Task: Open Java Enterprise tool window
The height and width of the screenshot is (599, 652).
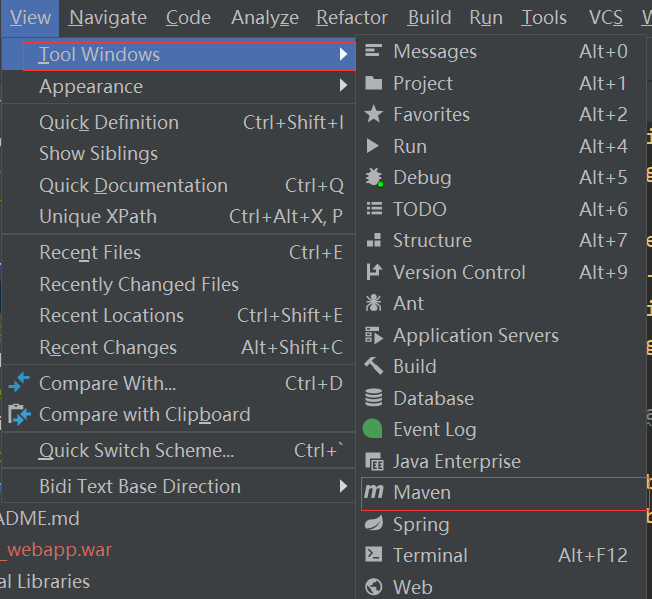Action: 501,461
